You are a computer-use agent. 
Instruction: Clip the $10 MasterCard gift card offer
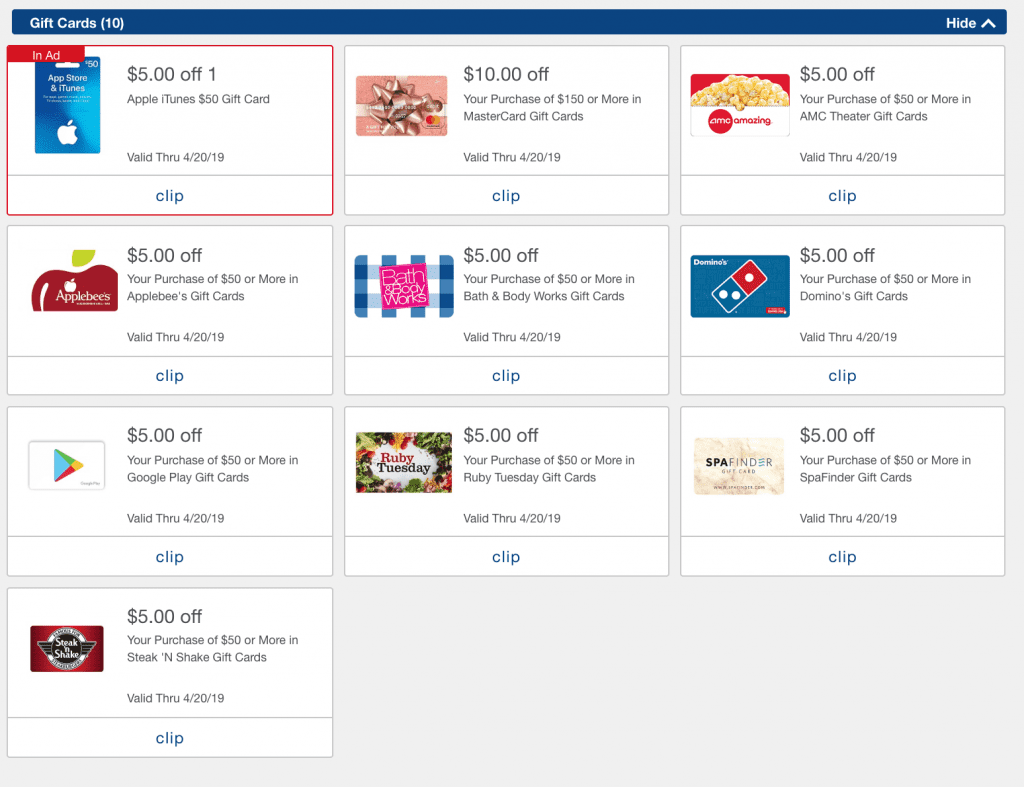coord(506,196)
